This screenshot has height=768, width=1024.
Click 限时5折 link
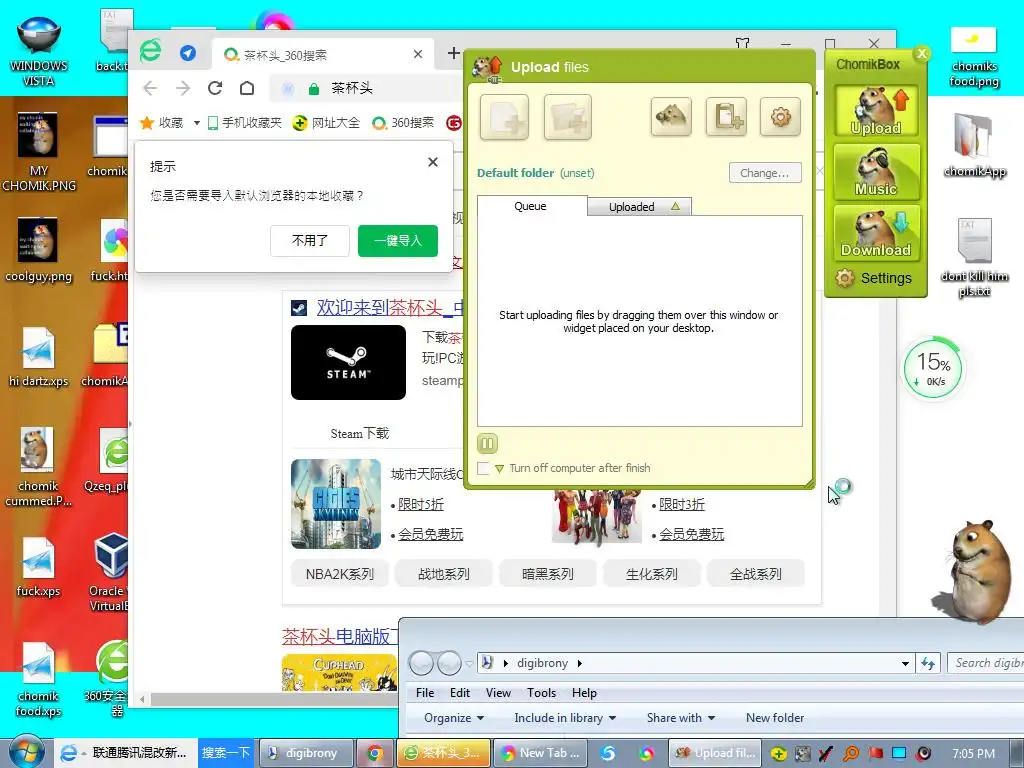[x=421, y=504]
